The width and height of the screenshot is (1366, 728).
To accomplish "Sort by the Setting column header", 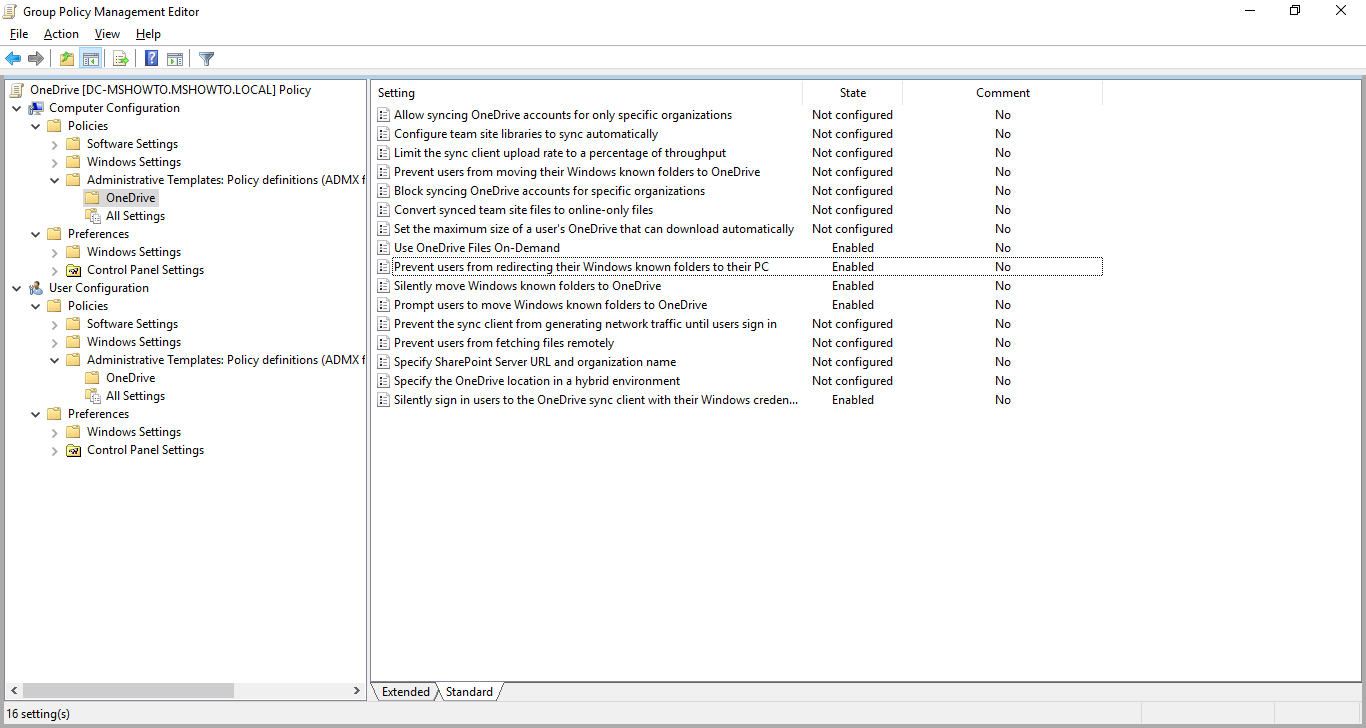I will point(587,93).
